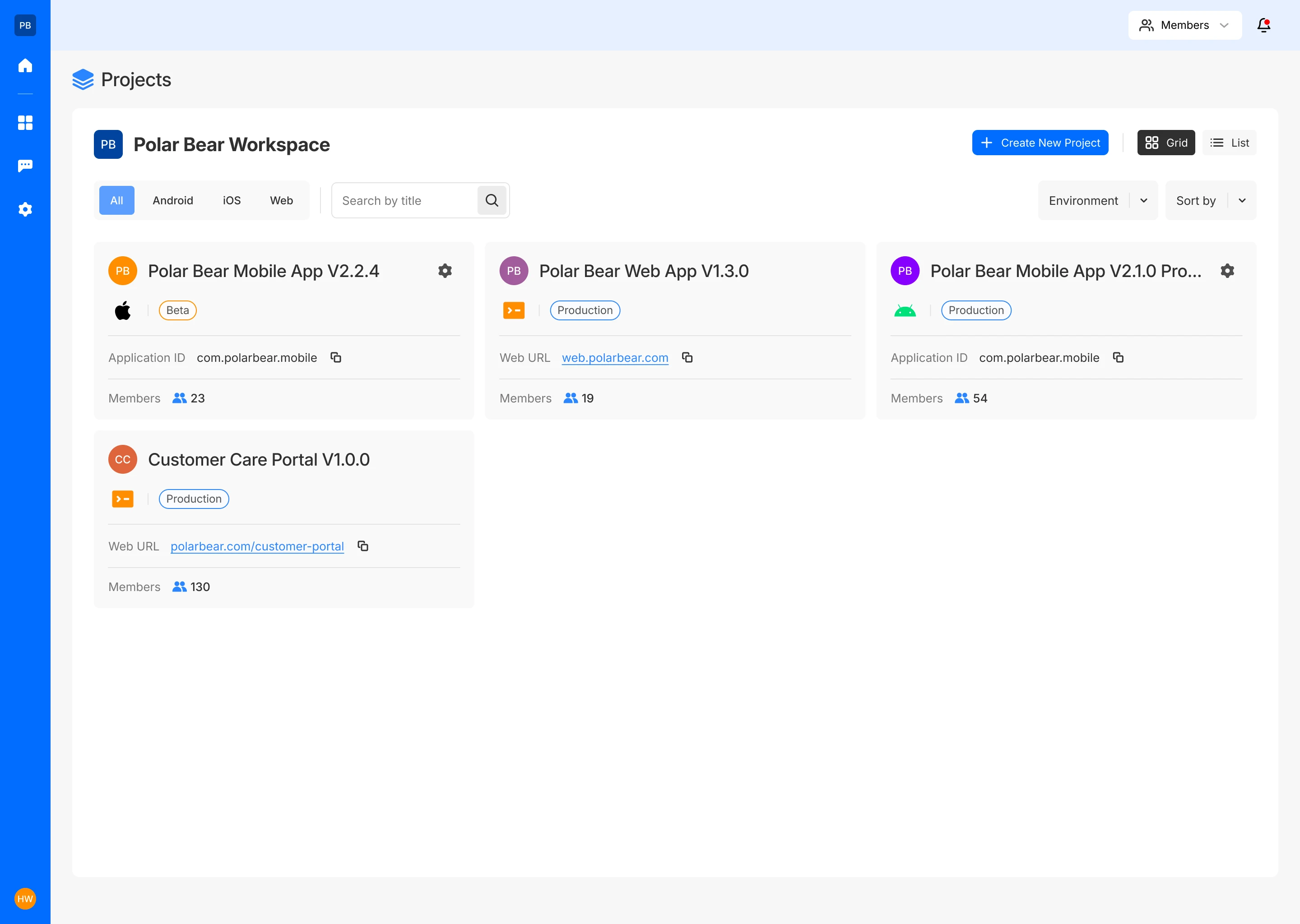Screen dimensions: 1300x924
Task: Click Create New Project button
Action: (1040, 143)
